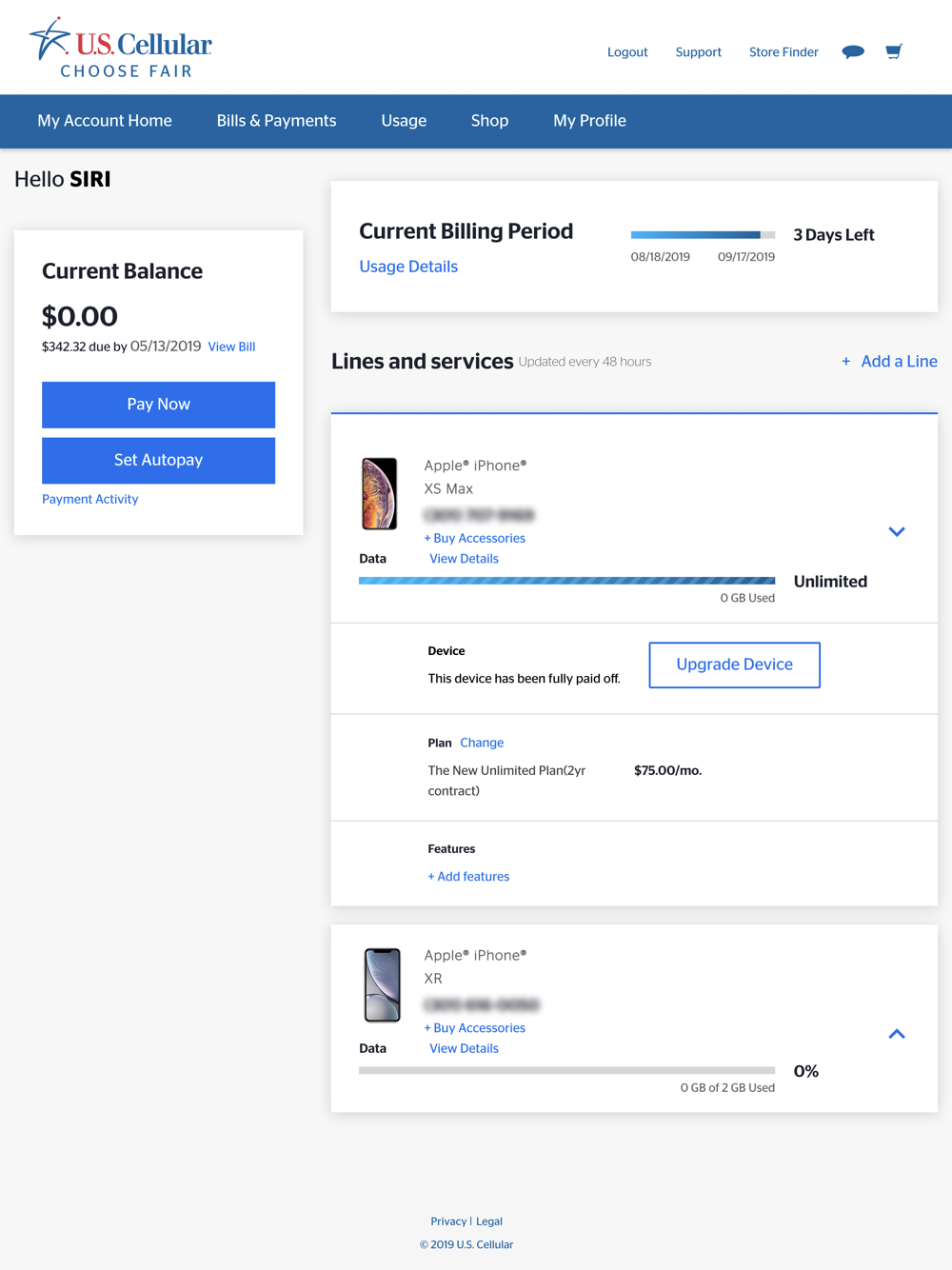Collapse the iPhone XS Max line details

(x=897, y=531)
